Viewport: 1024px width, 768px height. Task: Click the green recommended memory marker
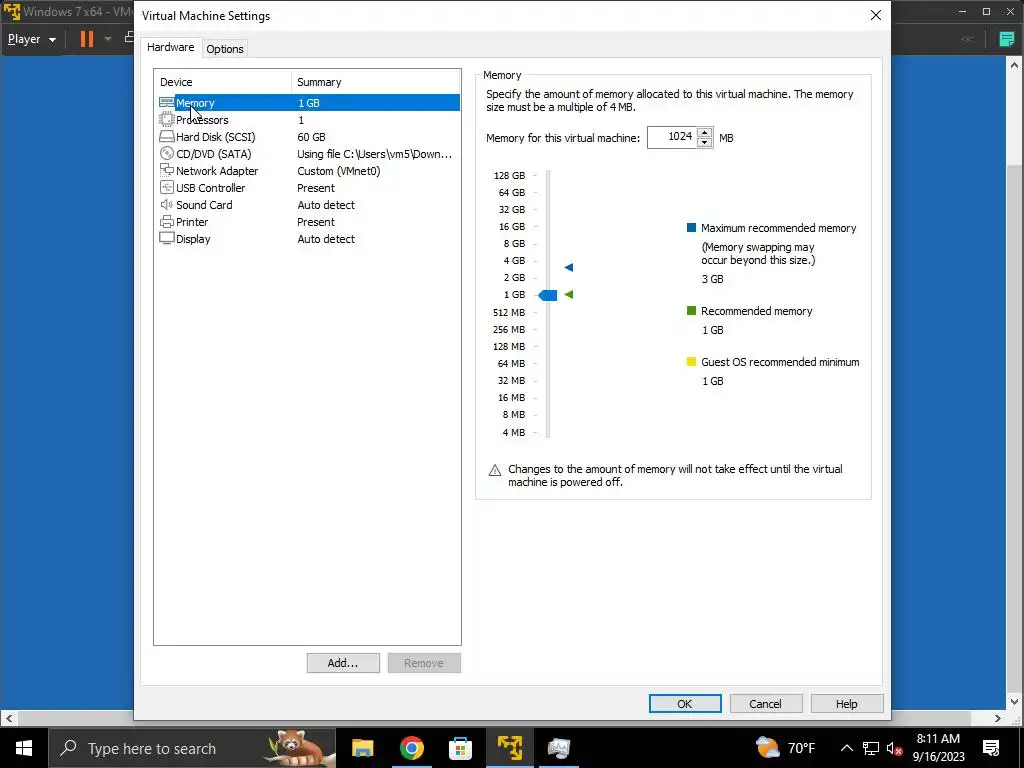(x=569, y=295)
